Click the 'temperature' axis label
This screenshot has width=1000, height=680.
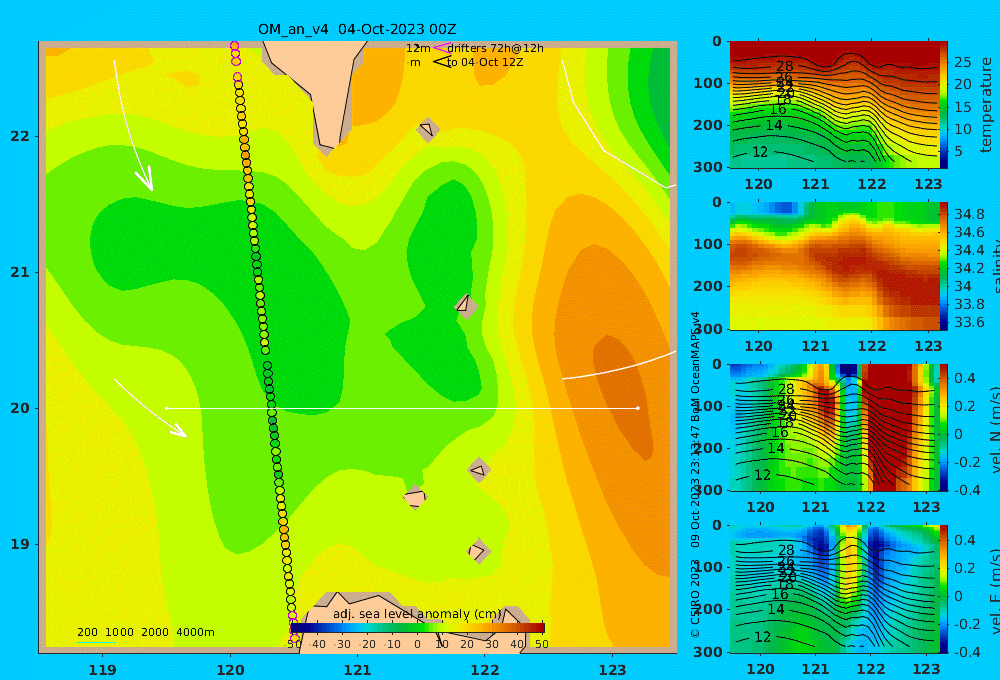pyautogui.click(x=986, y=105)
